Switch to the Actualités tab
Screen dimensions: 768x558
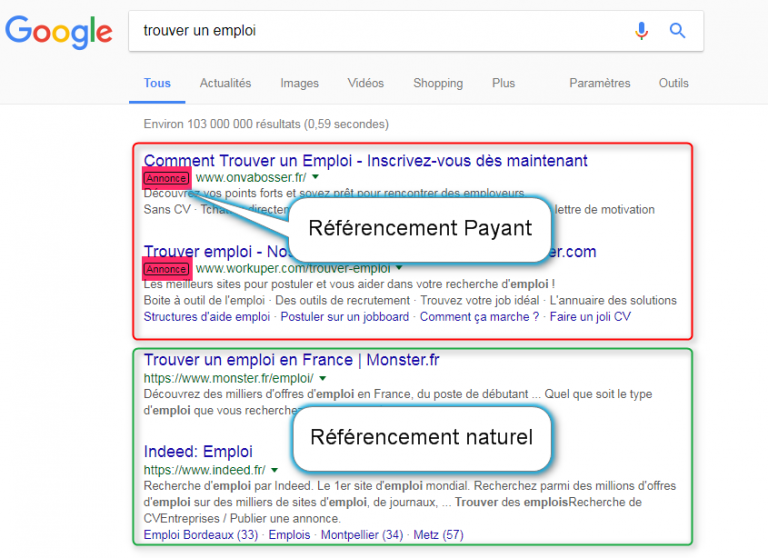click(225, 83)
